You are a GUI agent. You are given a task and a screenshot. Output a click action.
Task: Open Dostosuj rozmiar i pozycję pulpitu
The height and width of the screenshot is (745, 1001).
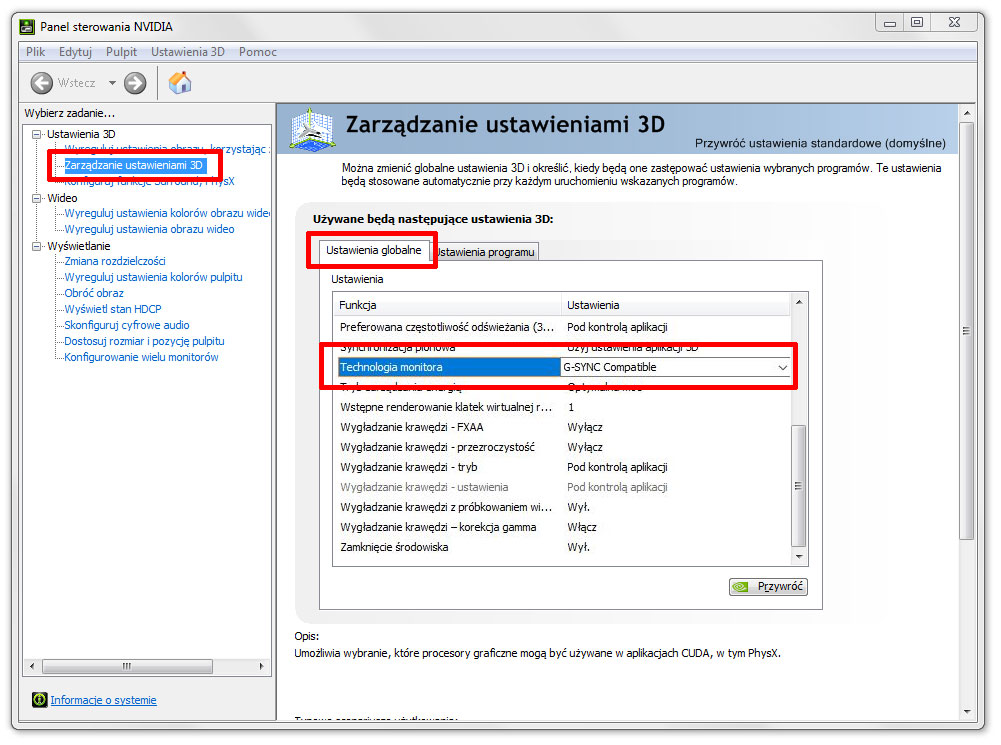[x=144, y=341]
